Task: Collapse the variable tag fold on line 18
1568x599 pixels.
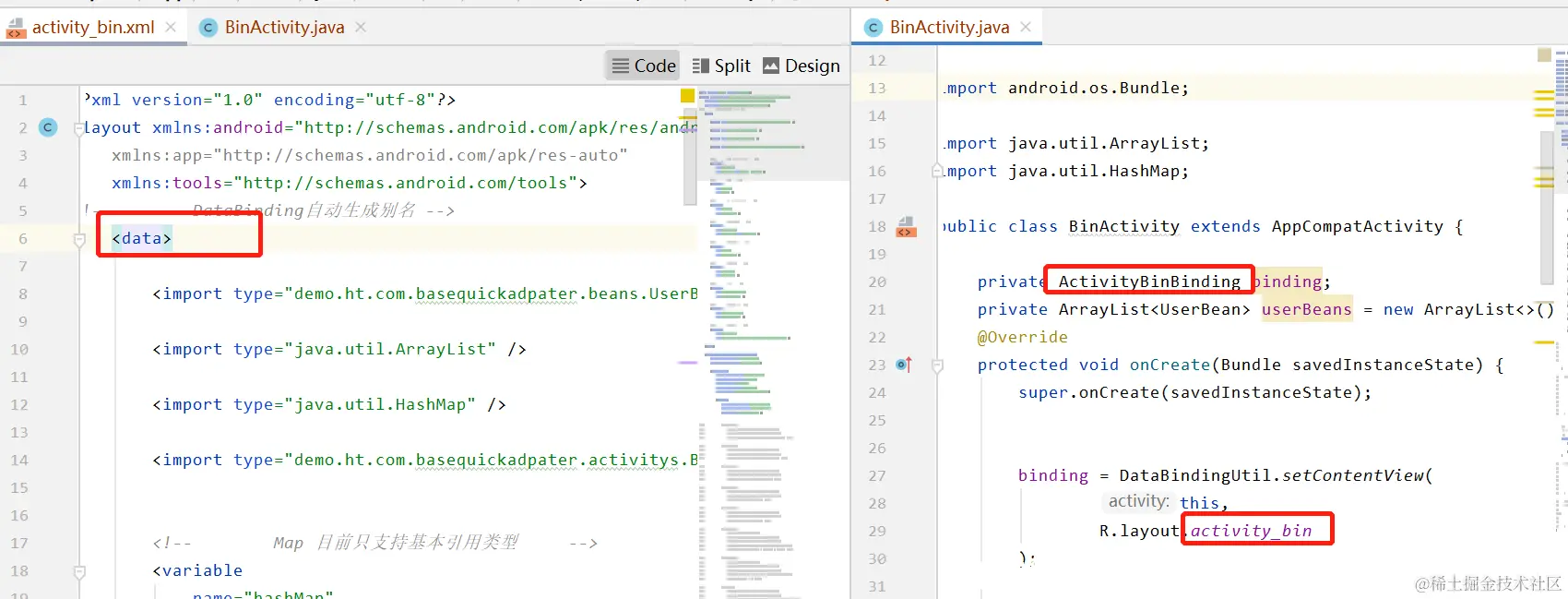Action: tap(79, 572)
